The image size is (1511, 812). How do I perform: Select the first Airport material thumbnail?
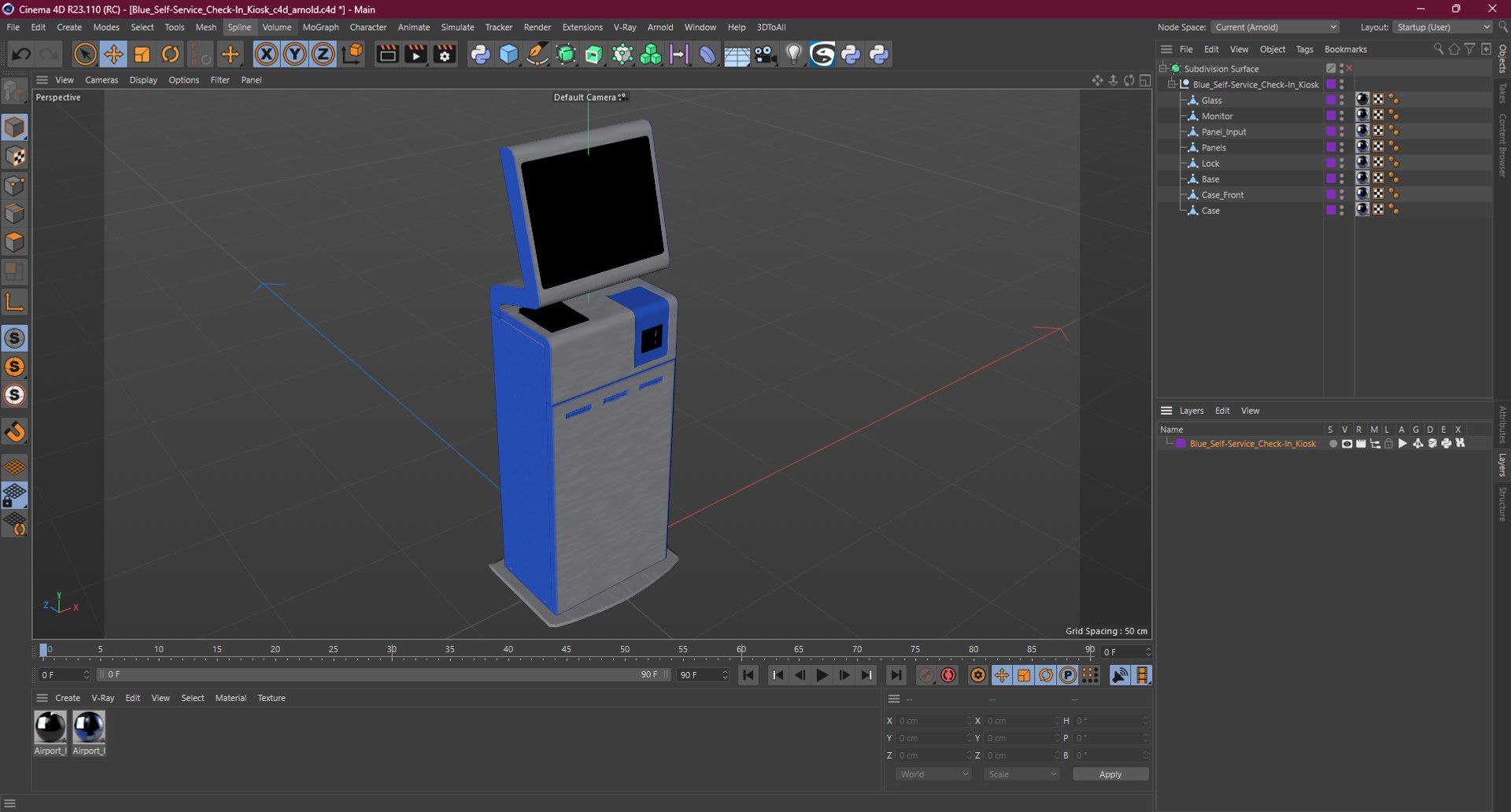point(50,727)
